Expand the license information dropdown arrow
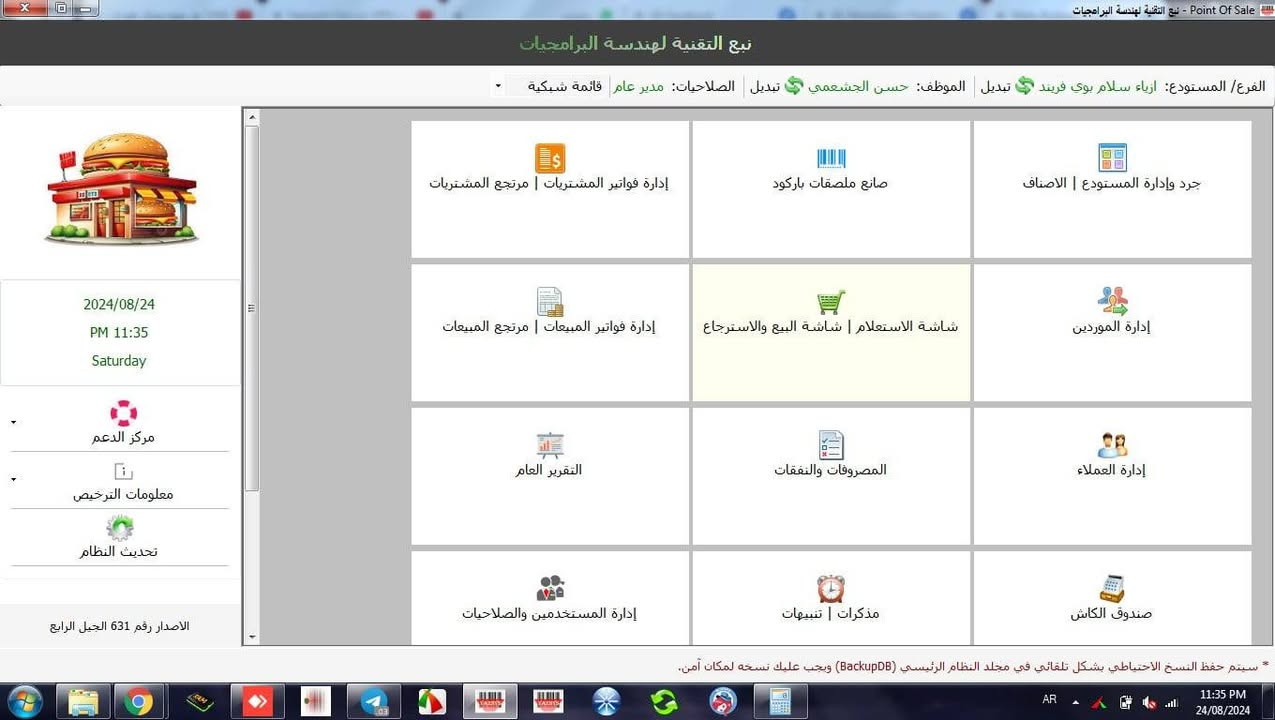1275x720 pixels. (x=13, y=479)
